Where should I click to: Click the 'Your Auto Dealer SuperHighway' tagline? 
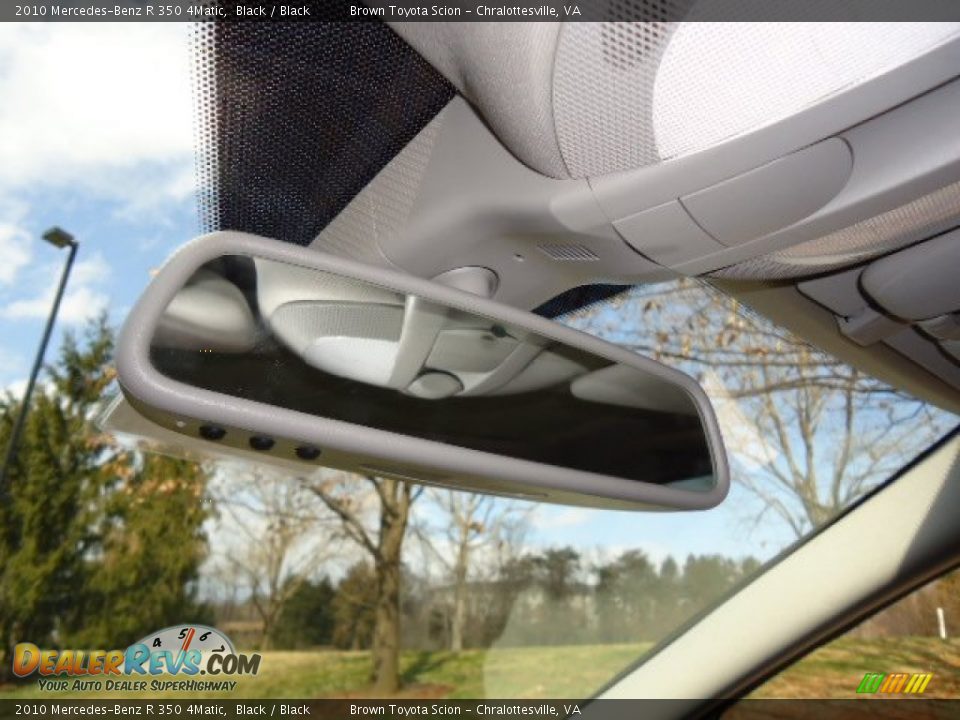[x=137, y=685]
